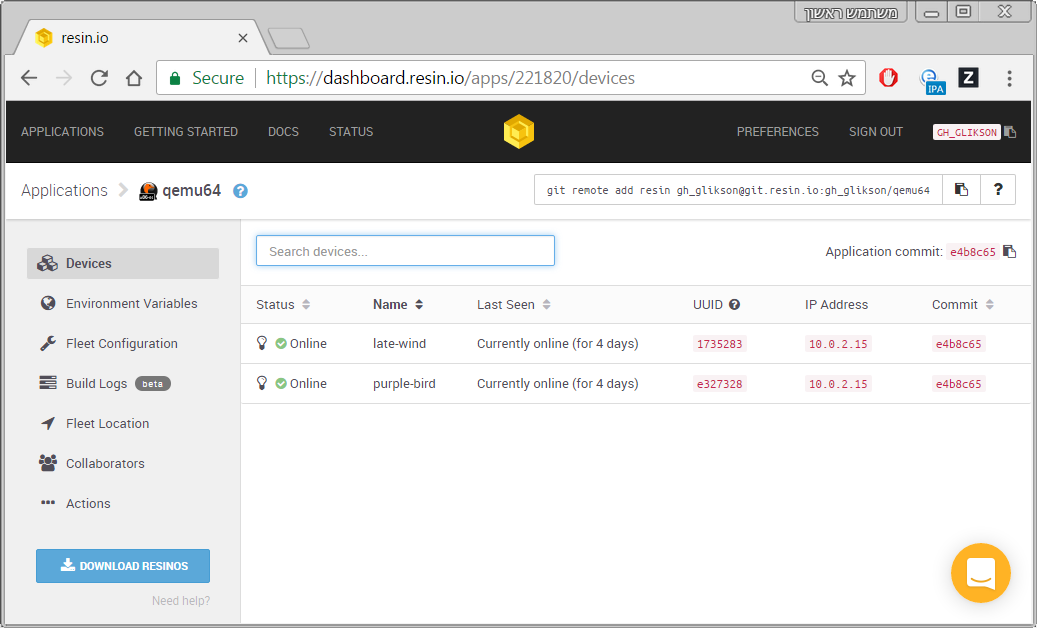This screenshot has width=1037, height=628.
Task: Click the git remote add command text
Action: (738, 190)
